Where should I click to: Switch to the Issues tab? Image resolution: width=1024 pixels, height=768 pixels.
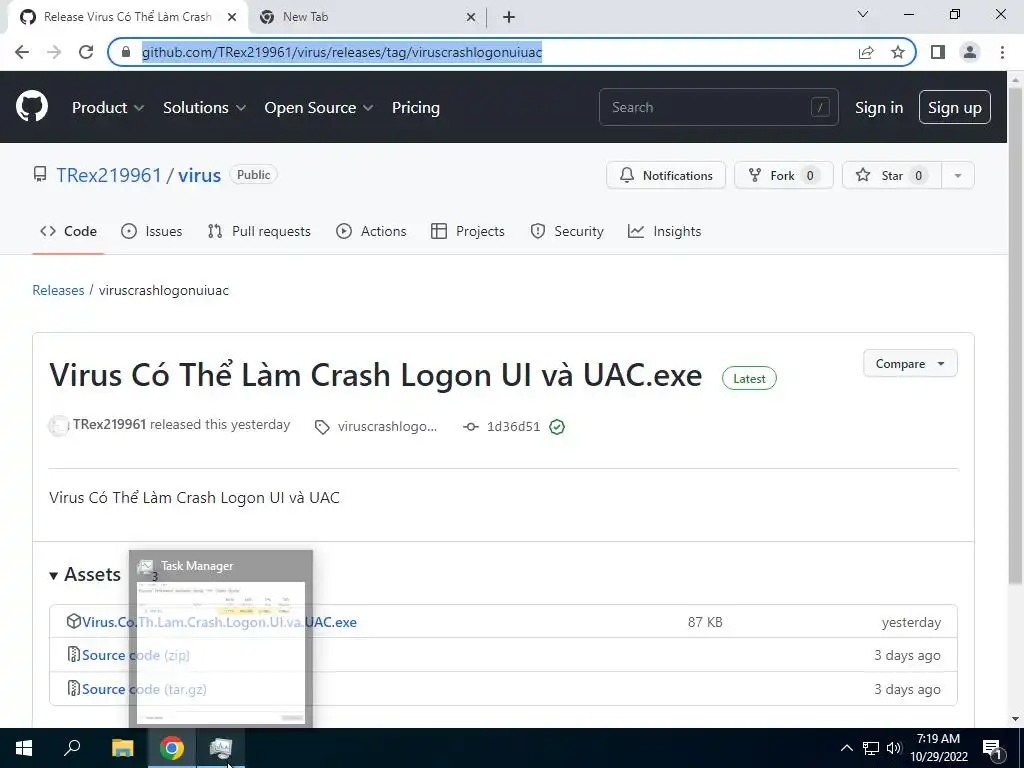pos(152,231)
